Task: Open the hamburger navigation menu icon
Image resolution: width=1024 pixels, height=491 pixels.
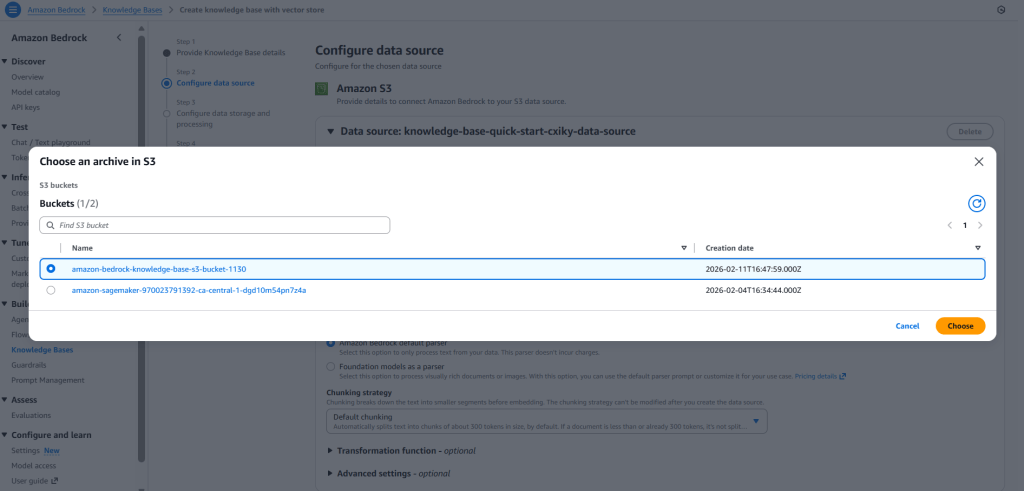Action: tap(13, 9)
